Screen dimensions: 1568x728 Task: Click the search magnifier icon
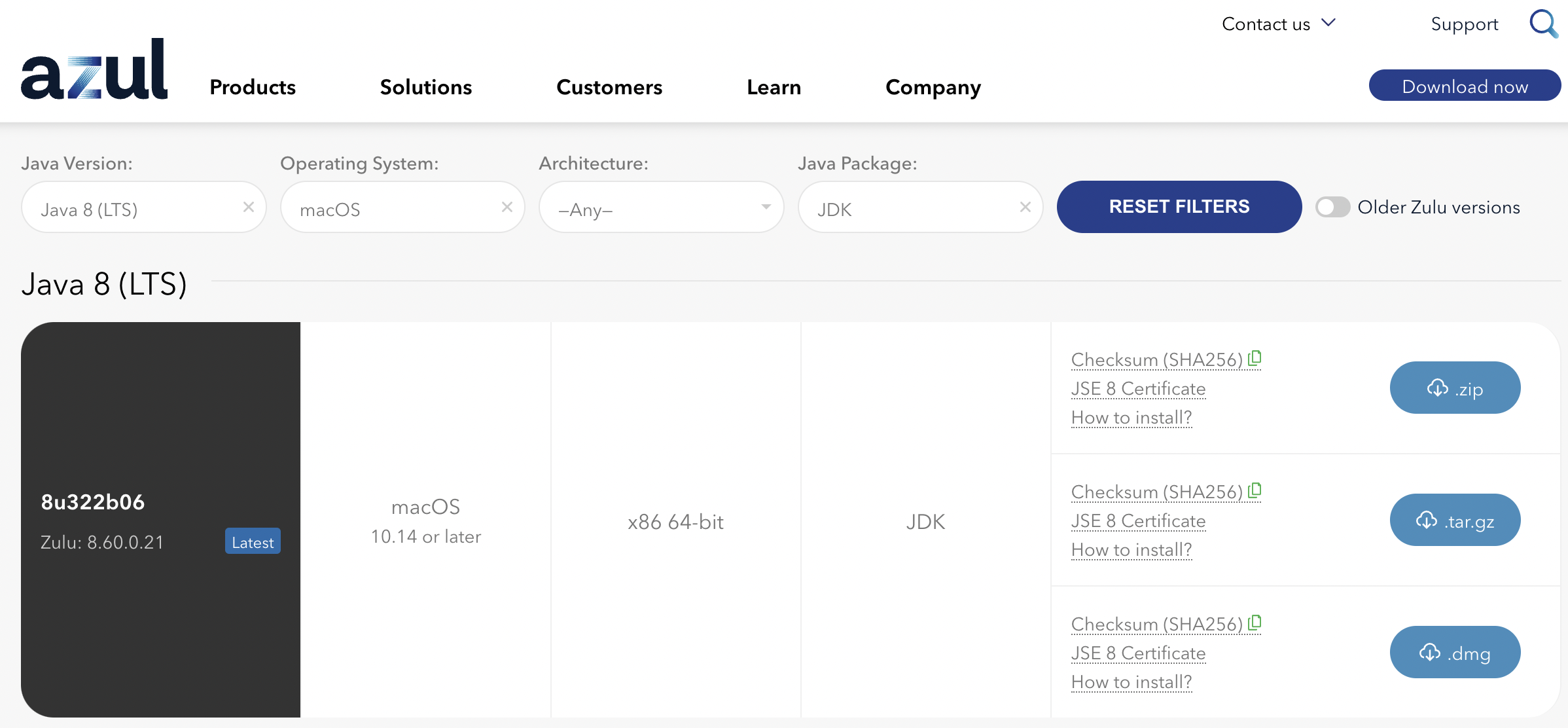tap(1543, 24)
